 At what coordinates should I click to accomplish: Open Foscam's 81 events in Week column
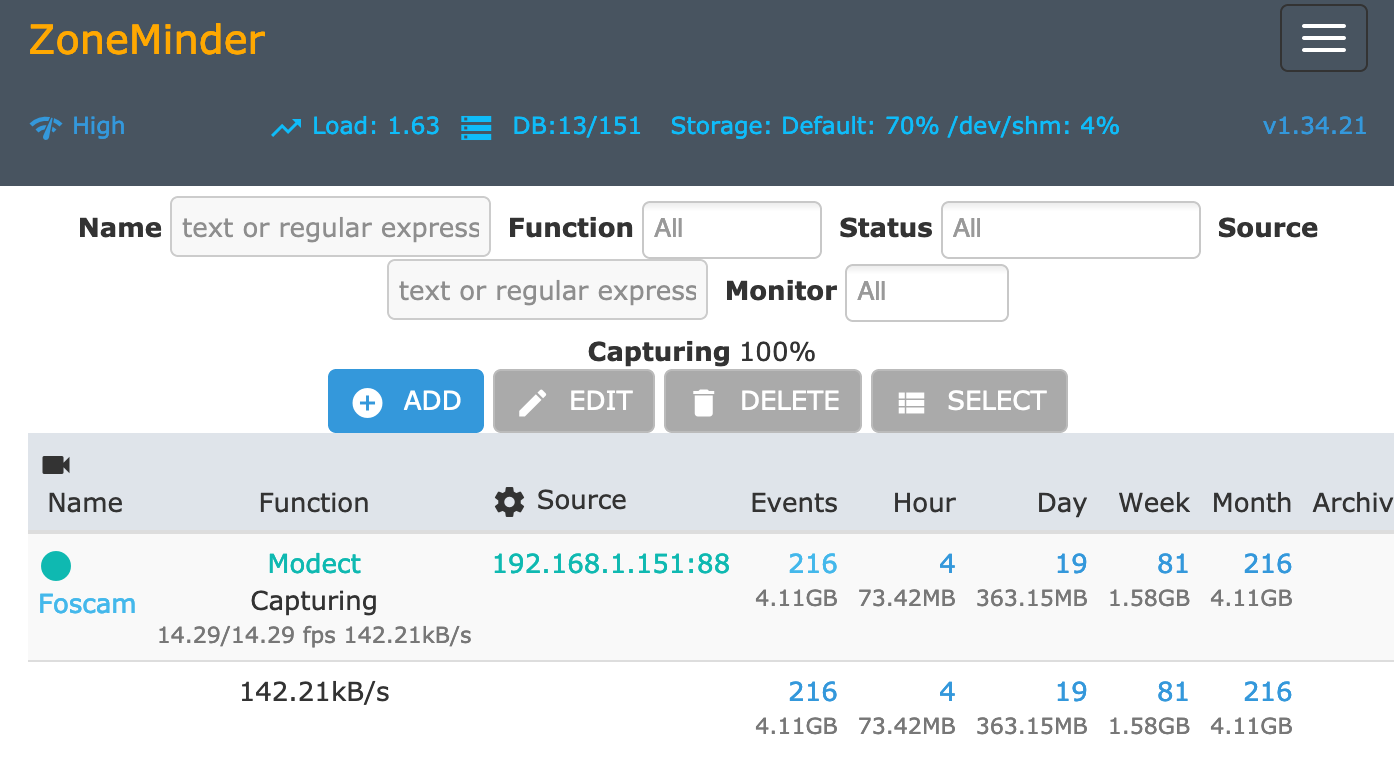(x=1173, y=564)
